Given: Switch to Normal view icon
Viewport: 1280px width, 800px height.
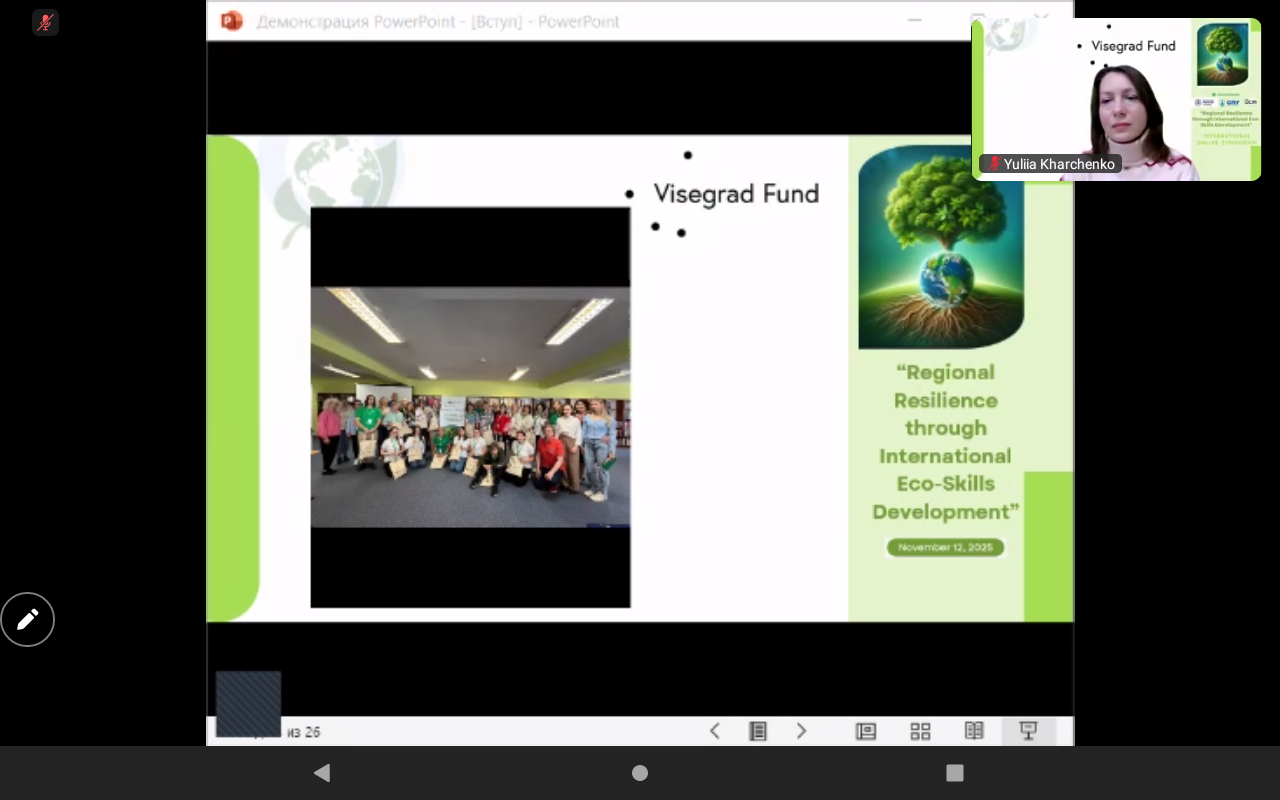Looking at the screenshot, I should (x=866, y=731).
